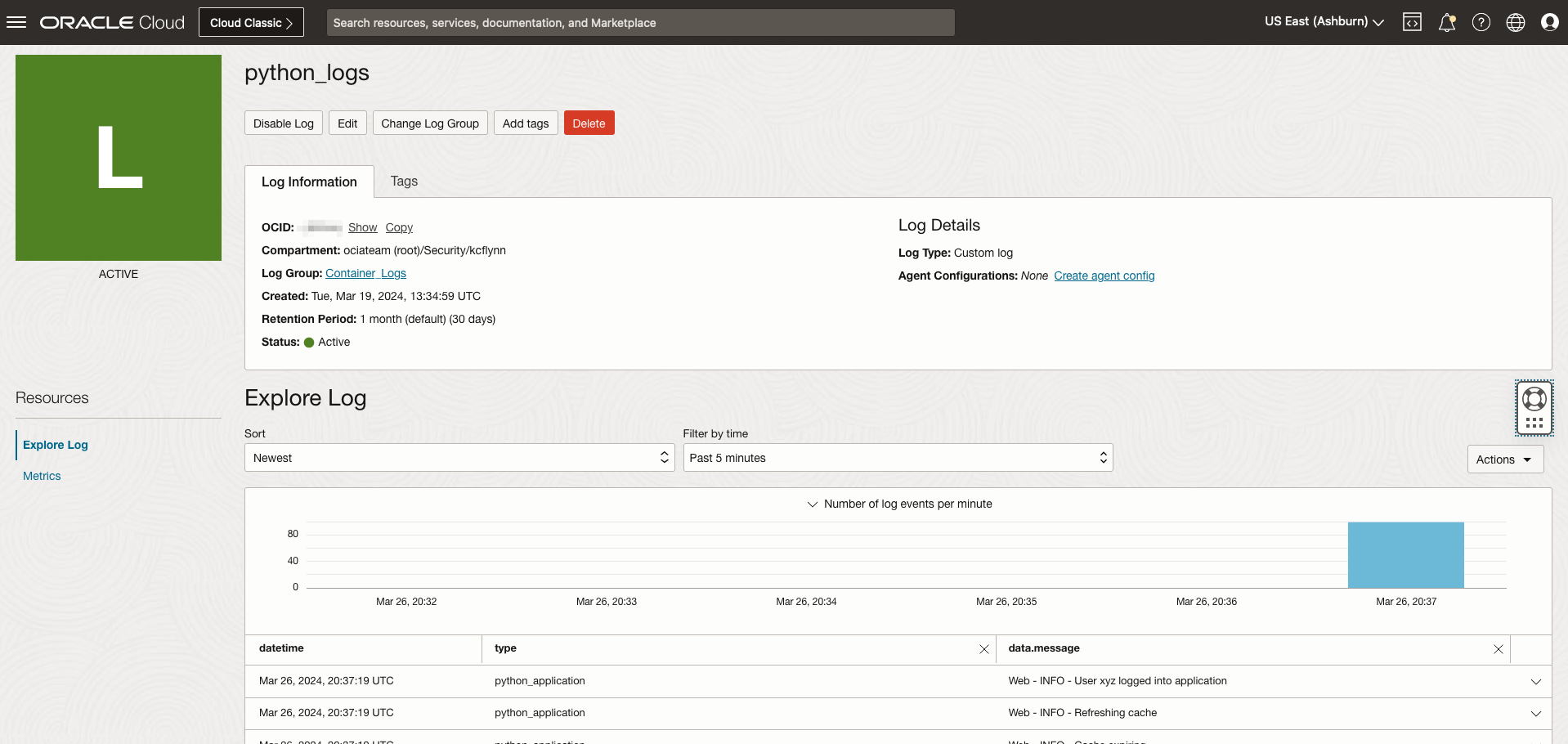Open the Cloud Classic switcher

tap(251, 21)
